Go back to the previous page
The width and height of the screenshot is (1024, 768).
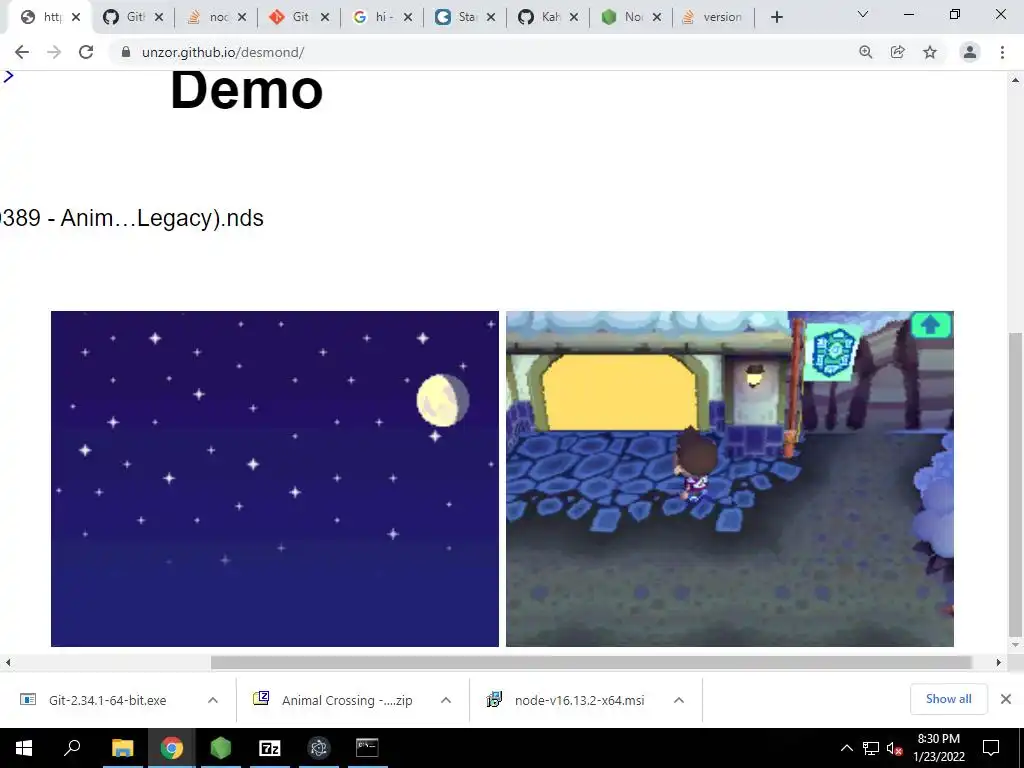coord(22,52)
